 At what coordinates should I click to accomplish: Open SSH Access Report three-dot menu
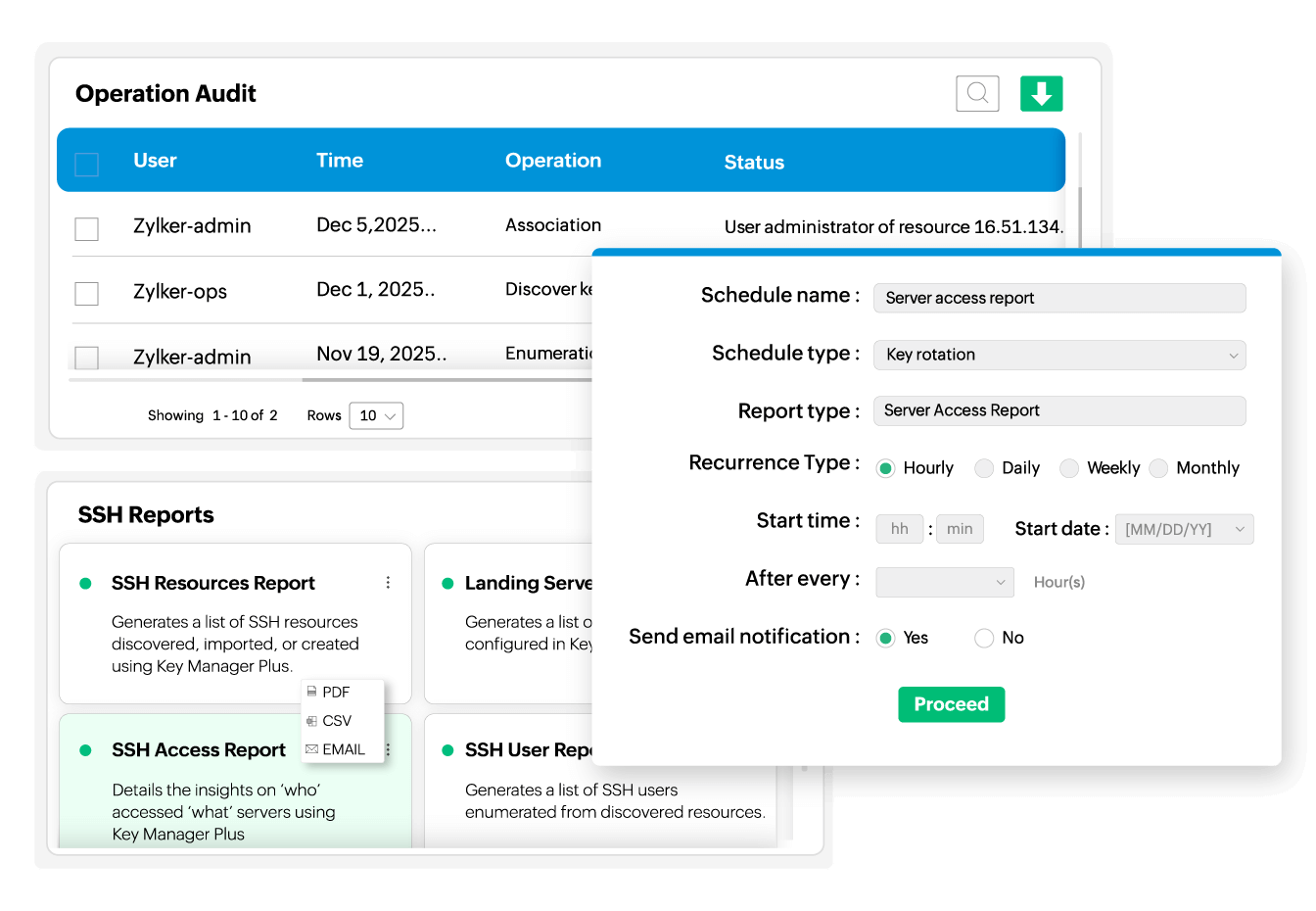pyautogui.click(x=389, y=749)
